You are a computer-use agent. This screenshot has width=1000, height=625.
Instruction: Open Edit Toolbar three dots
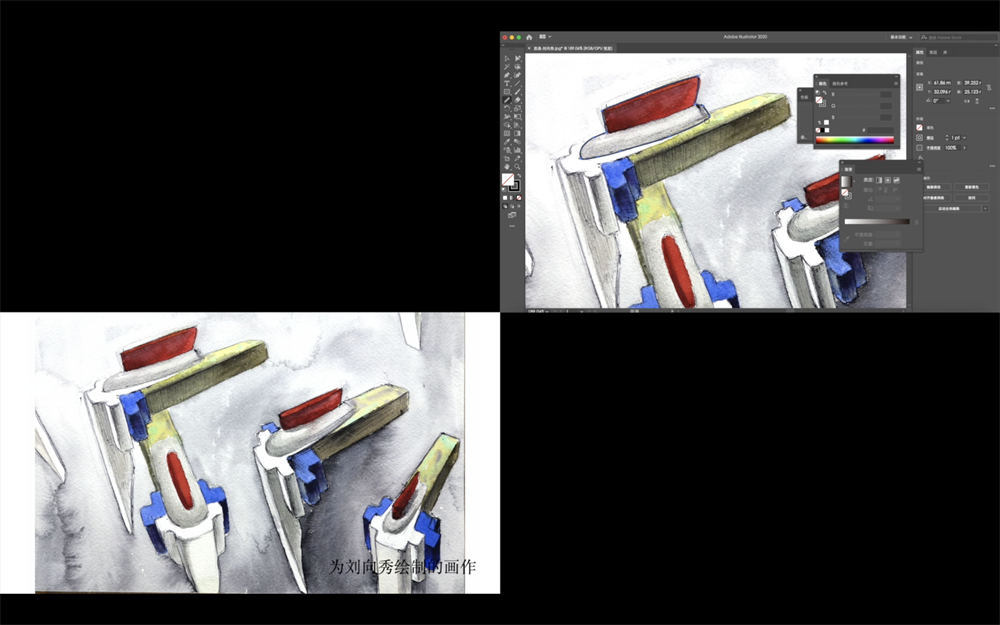click(512, 226)
